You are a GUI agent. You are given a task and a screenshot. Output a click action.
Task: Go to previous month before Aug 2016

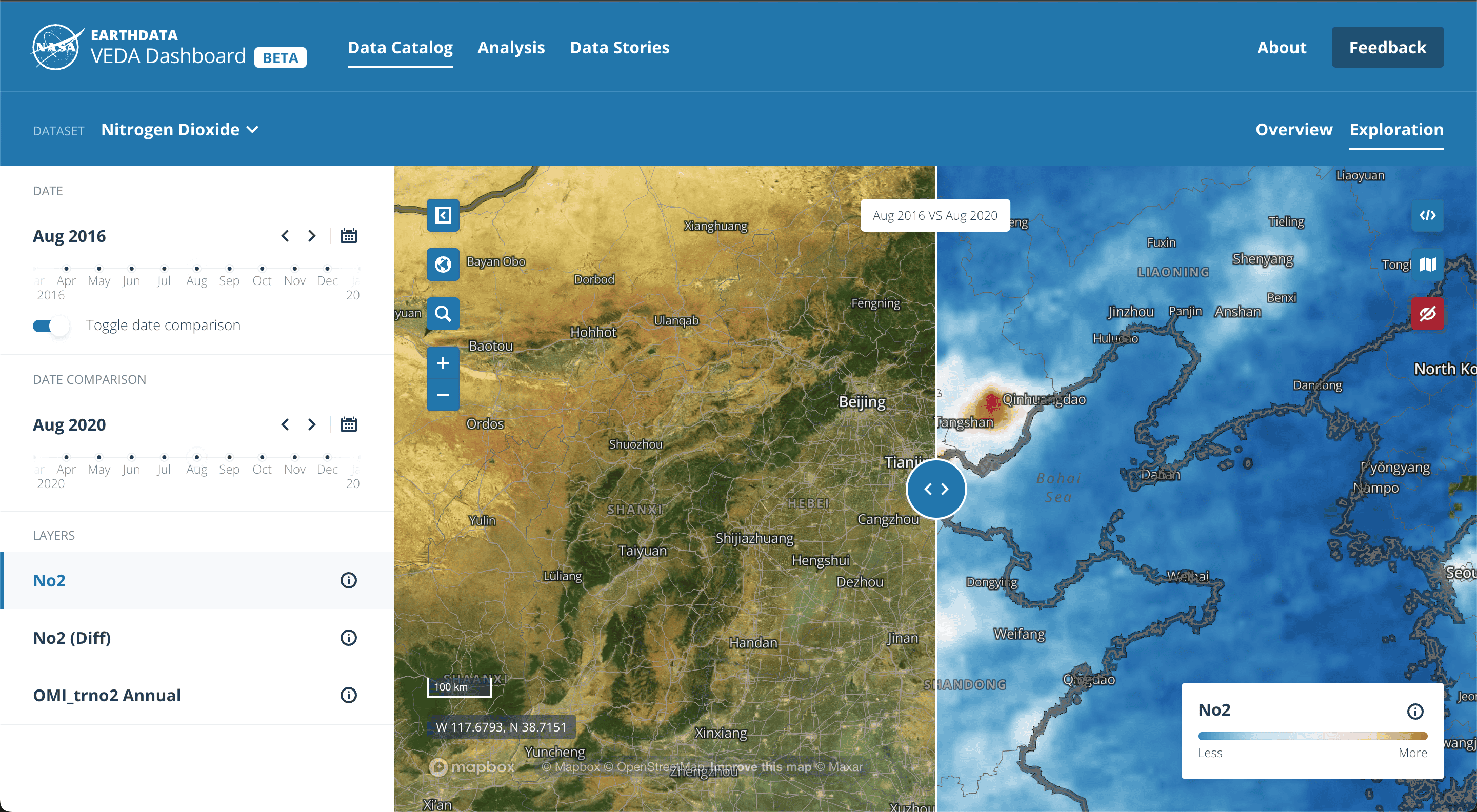point(285,235)
